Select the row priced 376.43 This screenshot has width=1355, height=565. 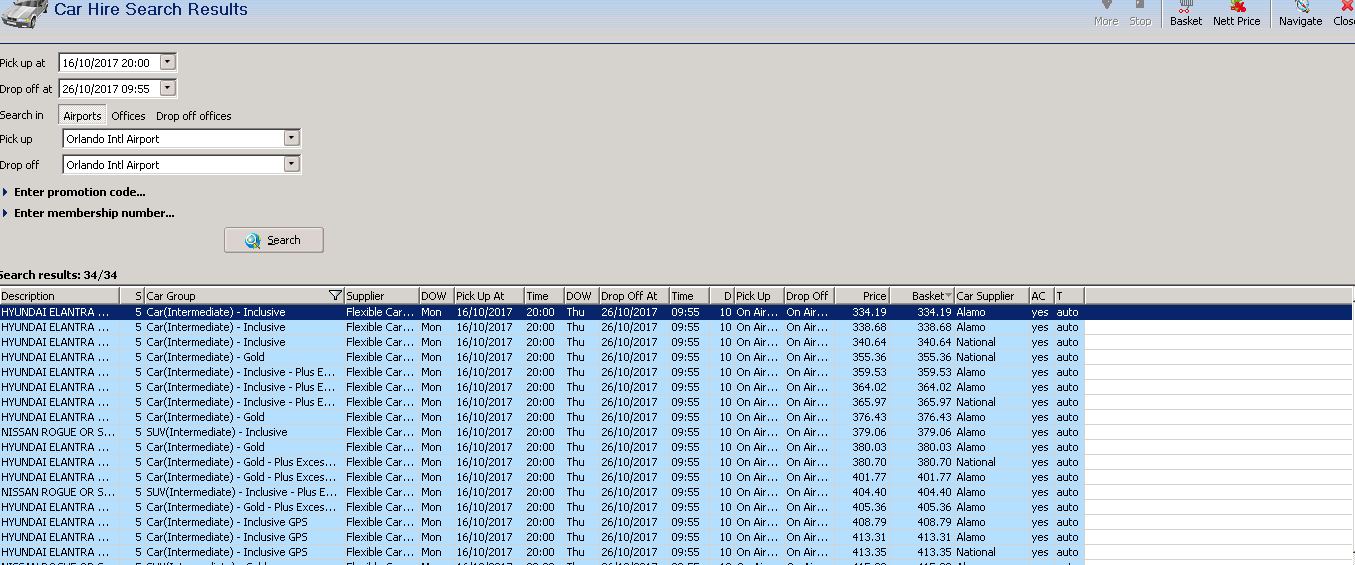point(542,417)
